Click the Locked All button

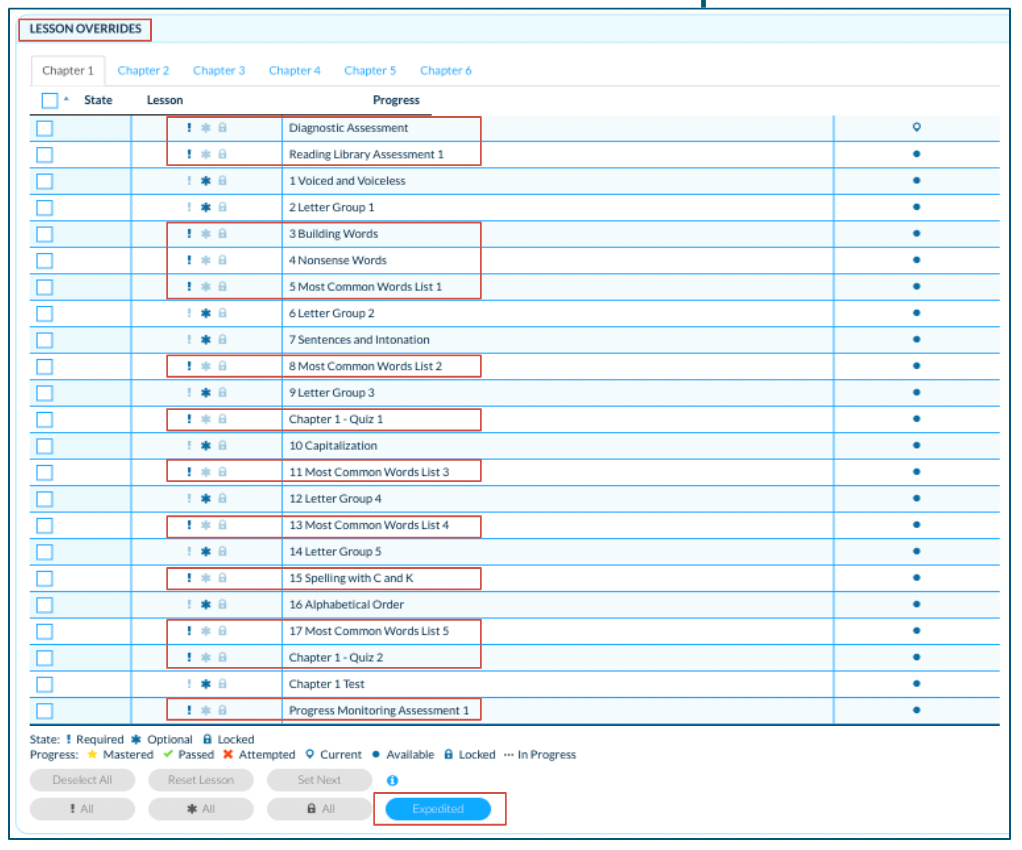tap(319, 809)
